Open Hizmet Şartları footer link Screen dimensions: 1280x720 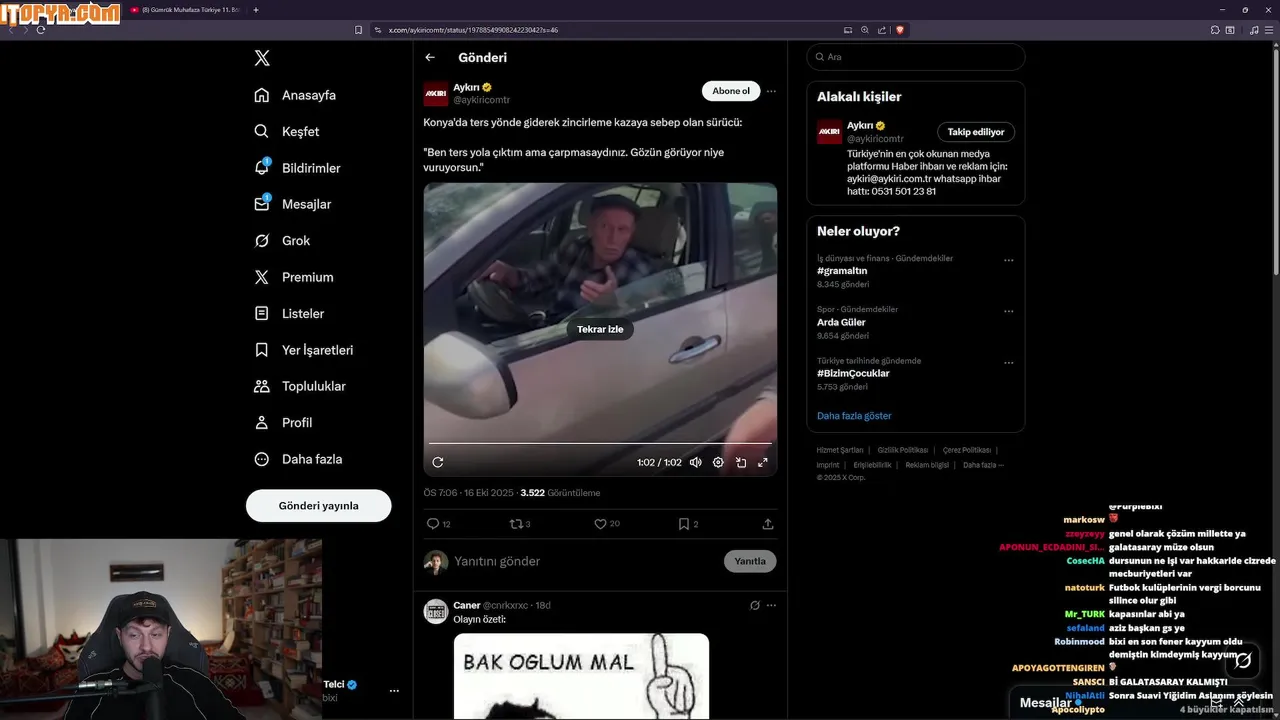pyautogui.click(x=840, y=450)
